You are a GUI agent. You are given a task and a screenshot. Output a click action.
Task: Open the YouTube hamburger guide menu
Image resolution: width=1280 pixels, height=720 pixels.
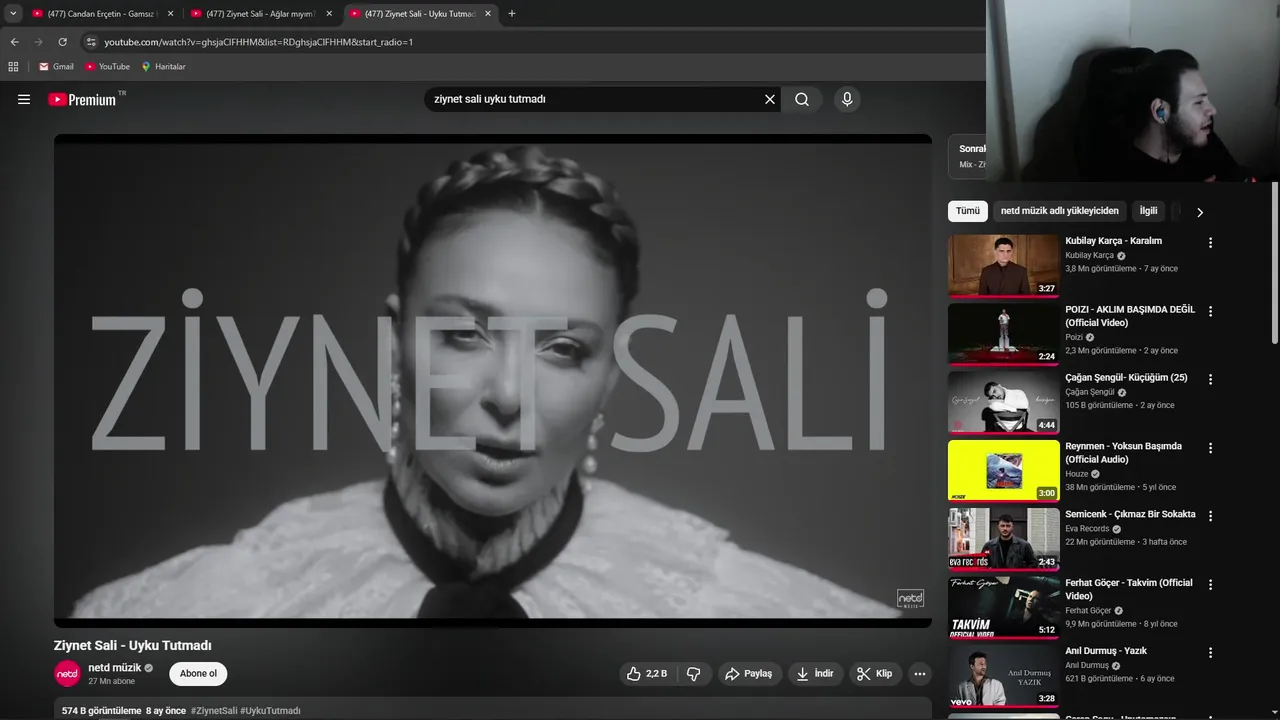pyautogui.click(x=24, y=99)
